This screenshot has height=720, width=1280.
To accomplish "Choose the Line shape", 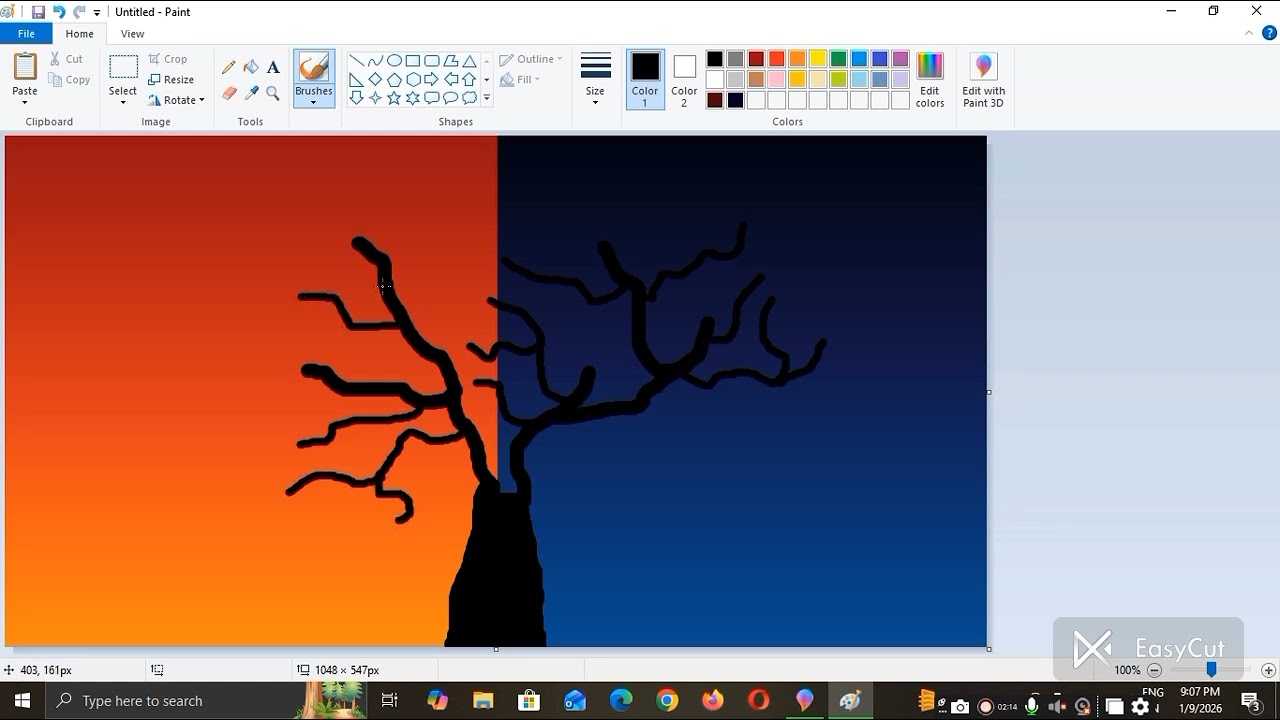I will [x=356, y=61].
